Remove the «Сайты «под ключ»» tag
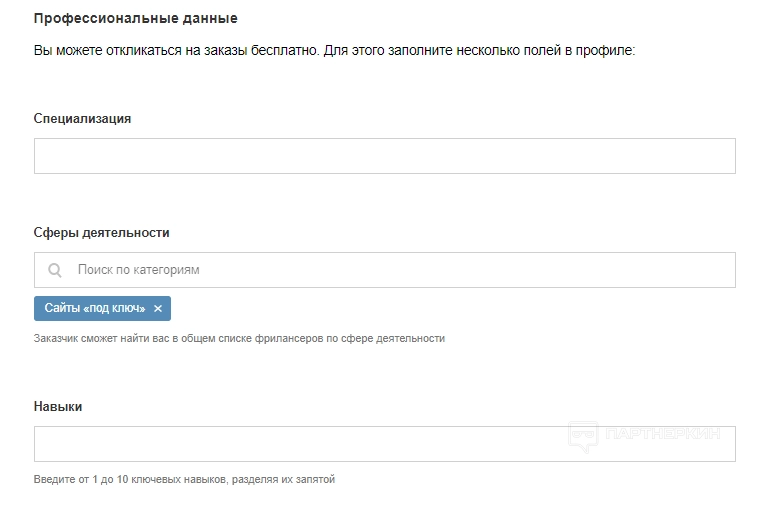Screen dimensions: 771x505 click(158, 309)
